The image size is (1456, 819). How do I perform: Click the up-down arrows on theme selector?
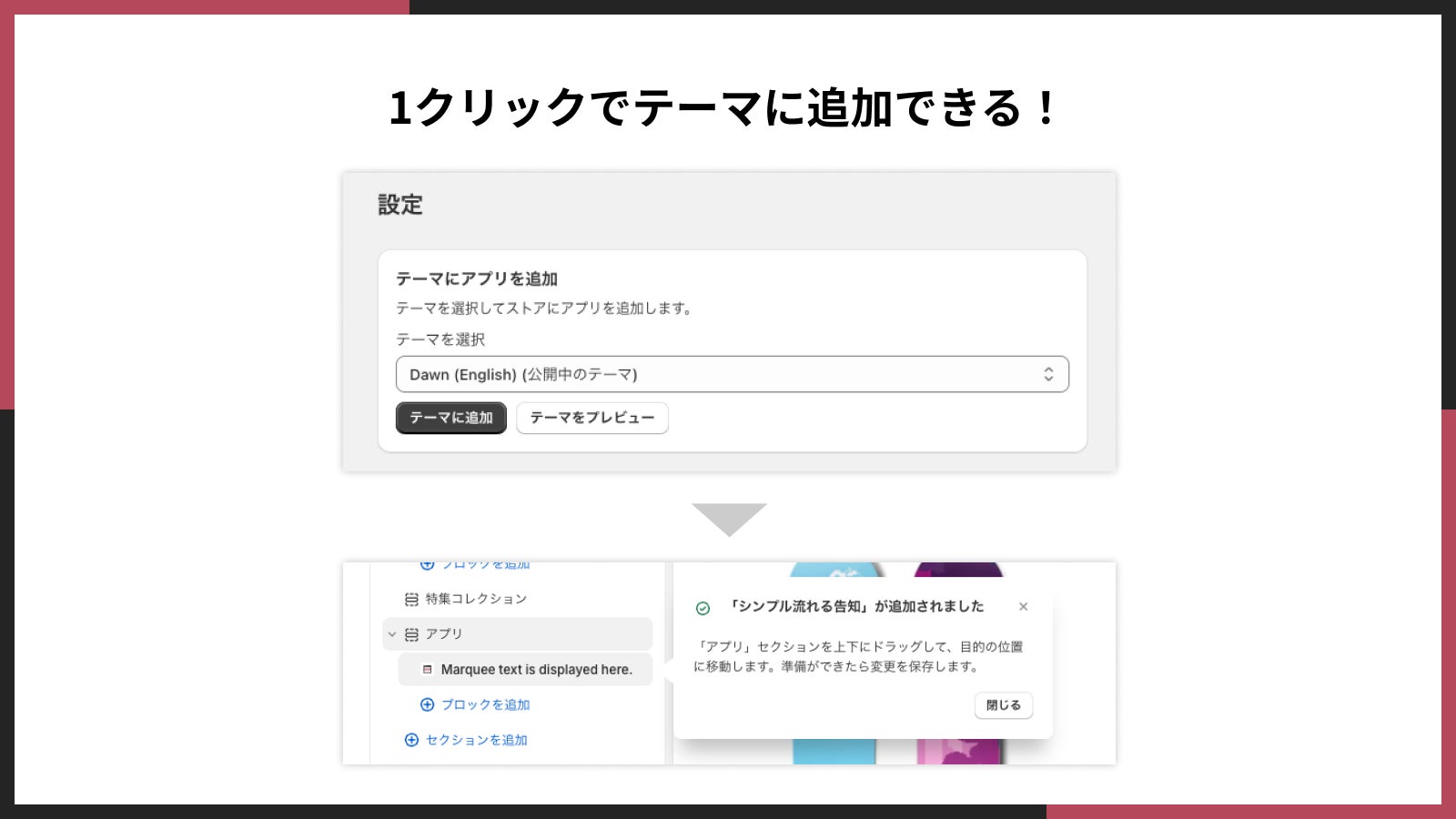pos(1048,374)
